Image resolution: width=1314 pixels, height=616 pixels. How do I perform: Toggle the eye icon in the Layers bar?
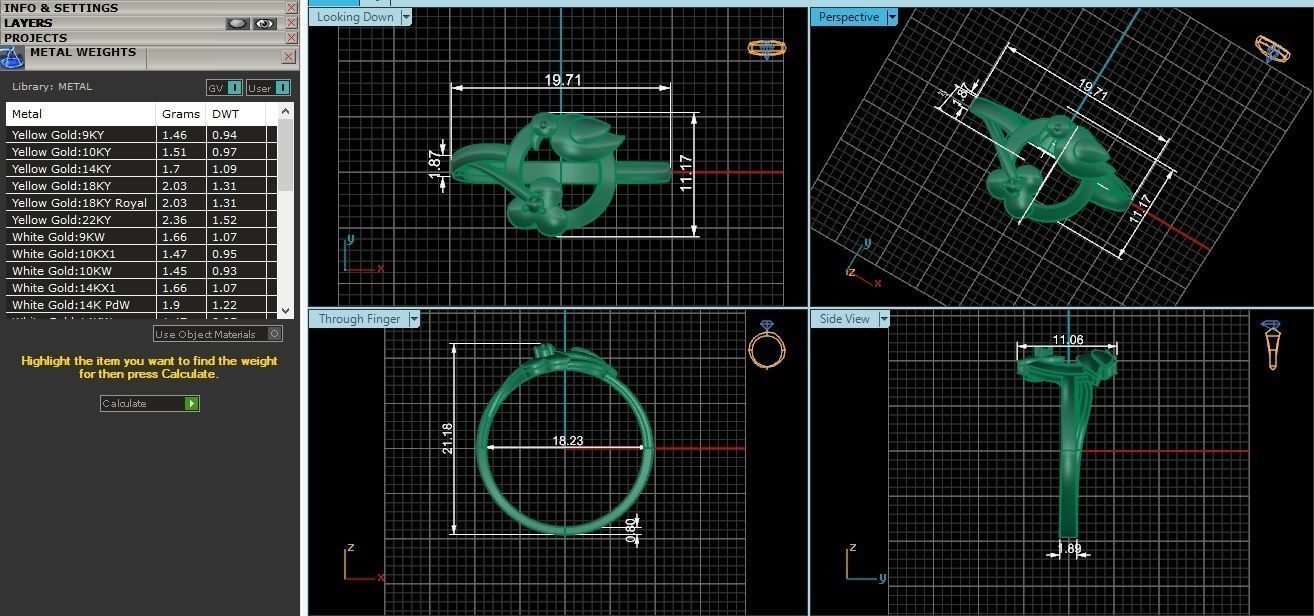[x=265, y=23]
